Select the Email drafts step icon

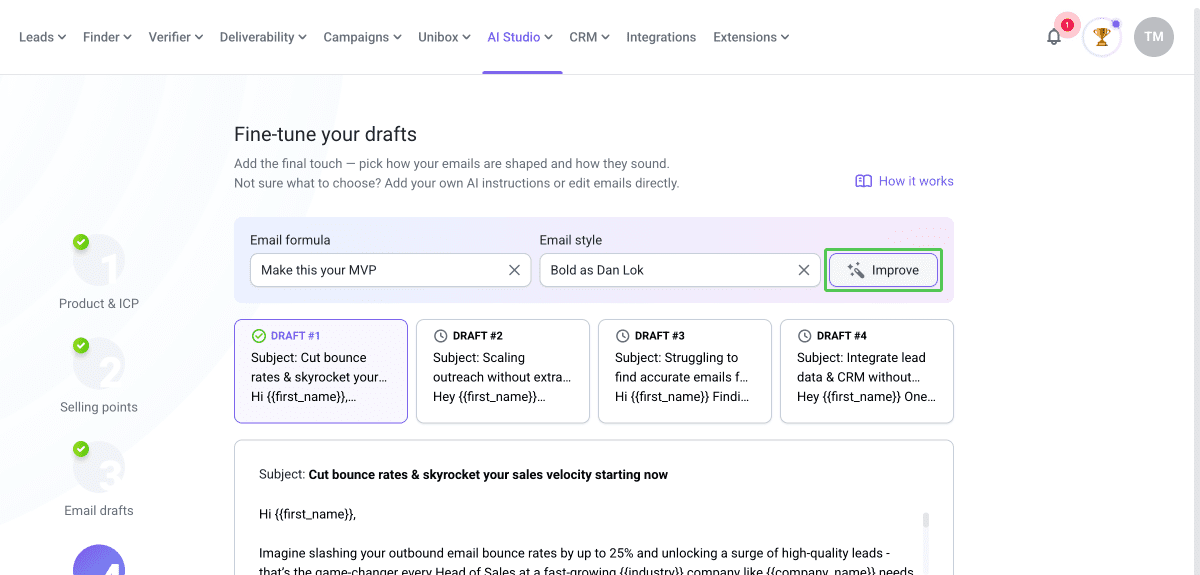[99, 469]
